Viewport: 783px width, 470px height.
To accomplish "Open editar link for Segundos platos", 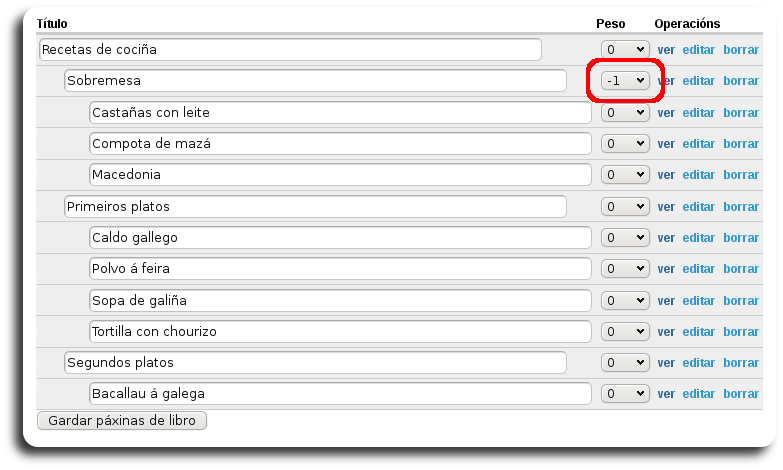I will point(698,363).
